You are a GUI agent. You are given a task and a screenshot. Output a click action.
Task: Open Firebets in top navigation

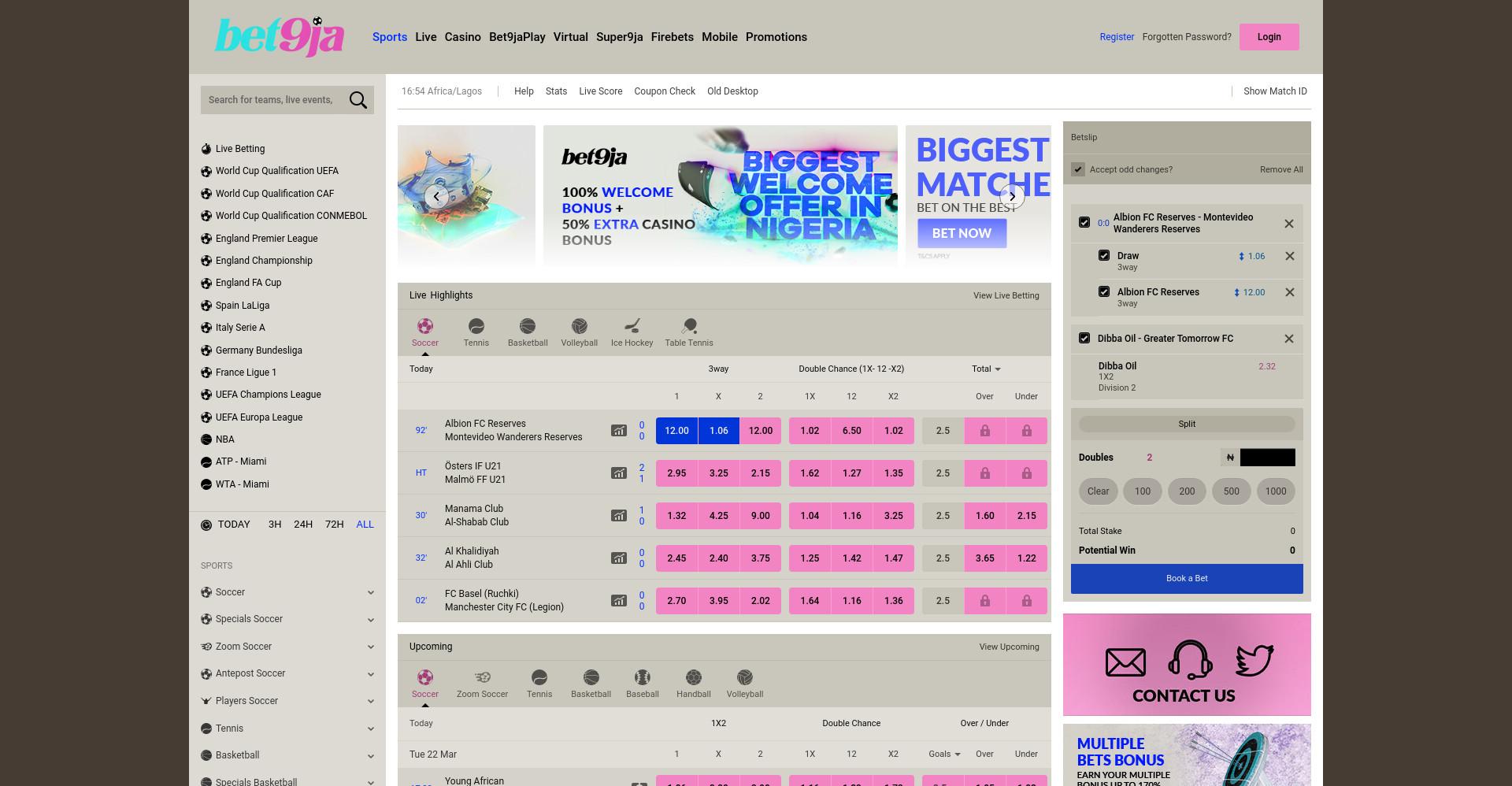tap(673, 37)
